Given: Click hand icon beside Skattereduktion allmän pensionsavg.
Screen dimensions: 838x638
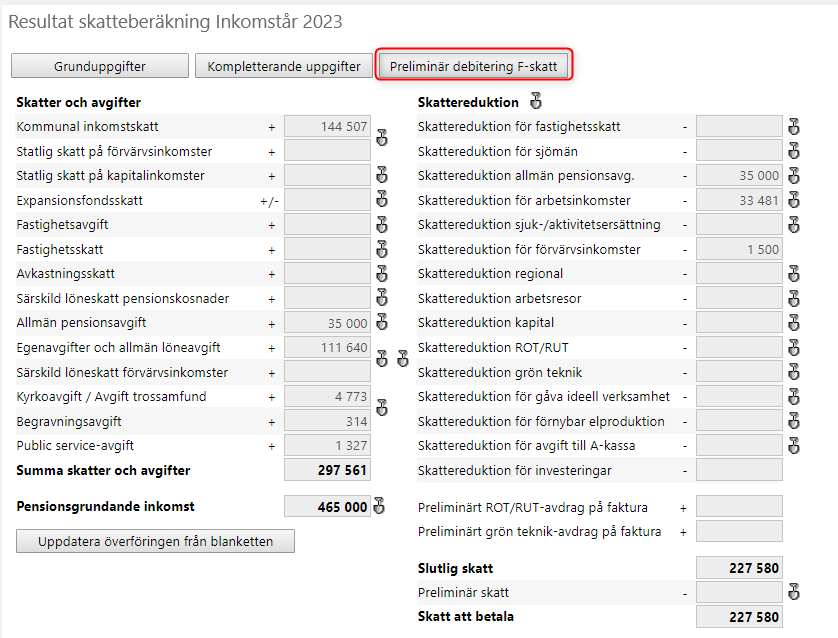Looking at the screenshot, I should (x=794, y=175).
